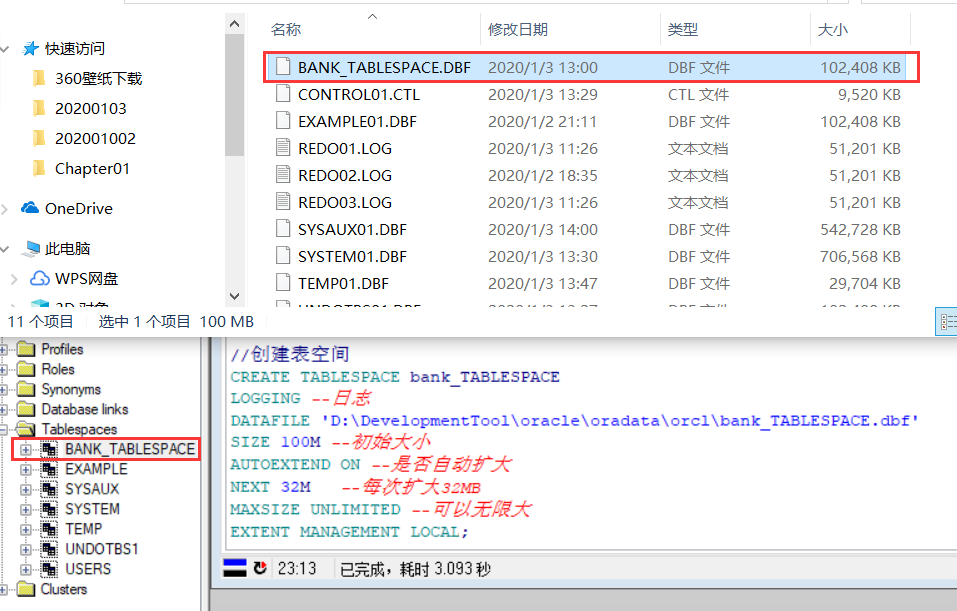Switch to details view layout icon
This screenshot has height=611, width=957.
click(948, 322)
